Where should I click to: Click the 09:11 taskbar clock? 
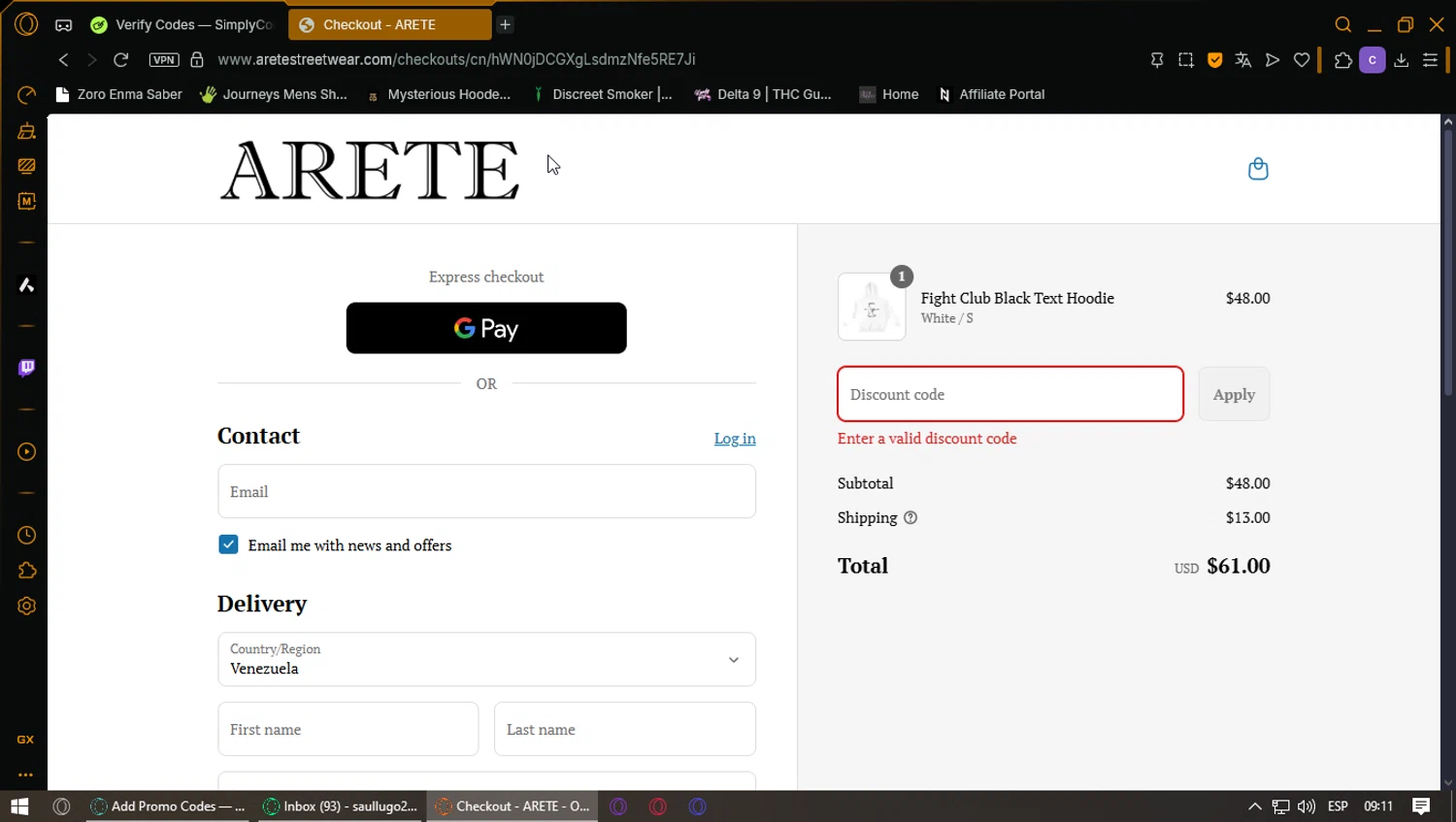point(1378,806)
